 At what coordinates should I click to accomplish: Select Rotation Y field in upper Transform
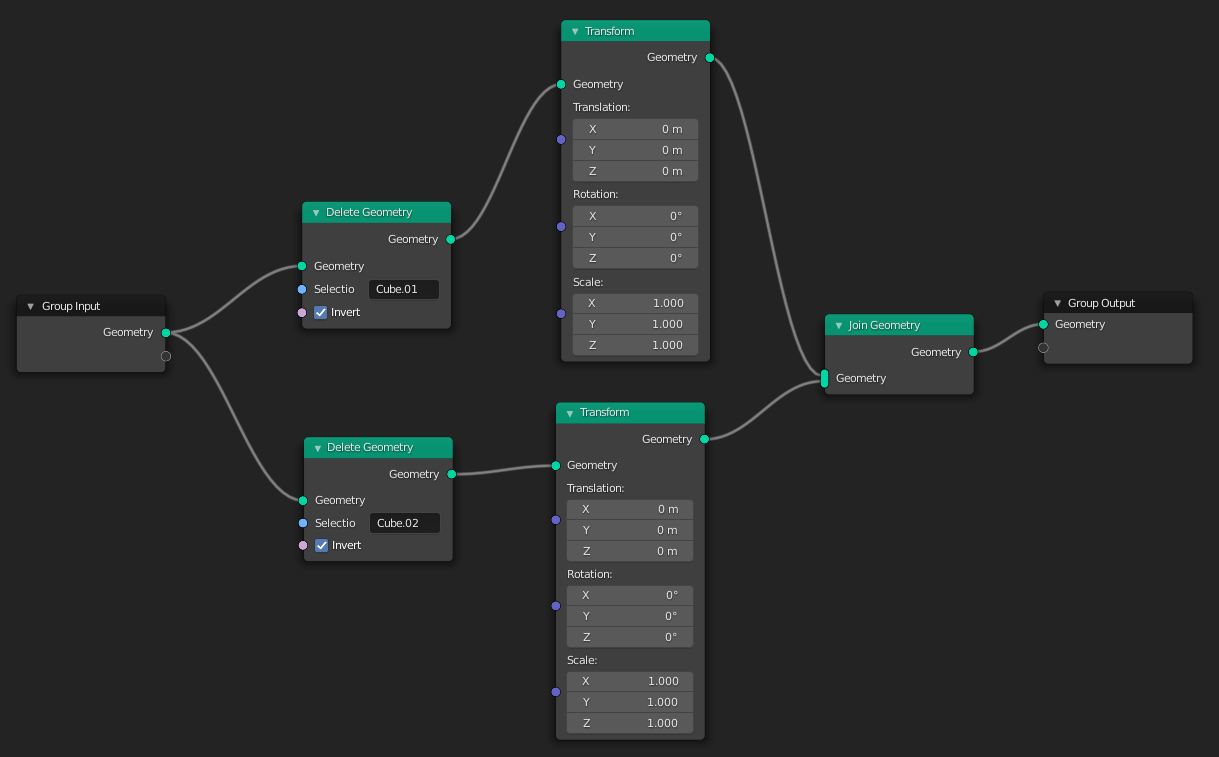click(x=635, y=237)
